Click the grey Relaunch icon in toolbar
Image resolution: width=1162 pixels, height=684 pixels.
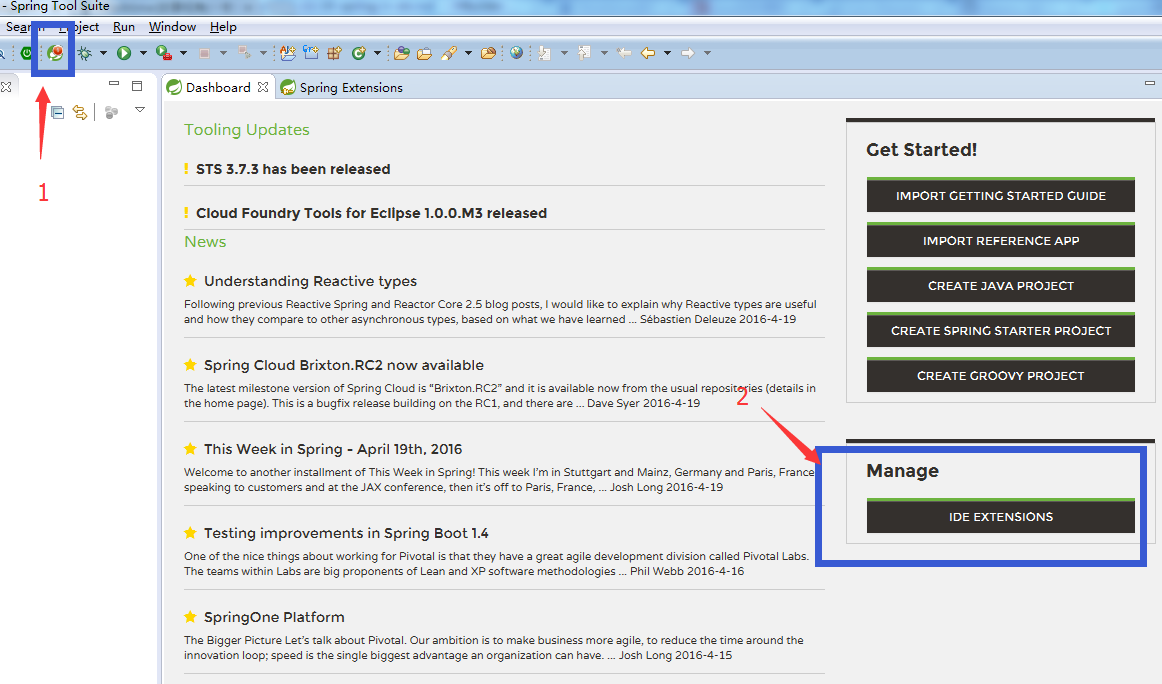pyautogui.click(x=244, y=53)
